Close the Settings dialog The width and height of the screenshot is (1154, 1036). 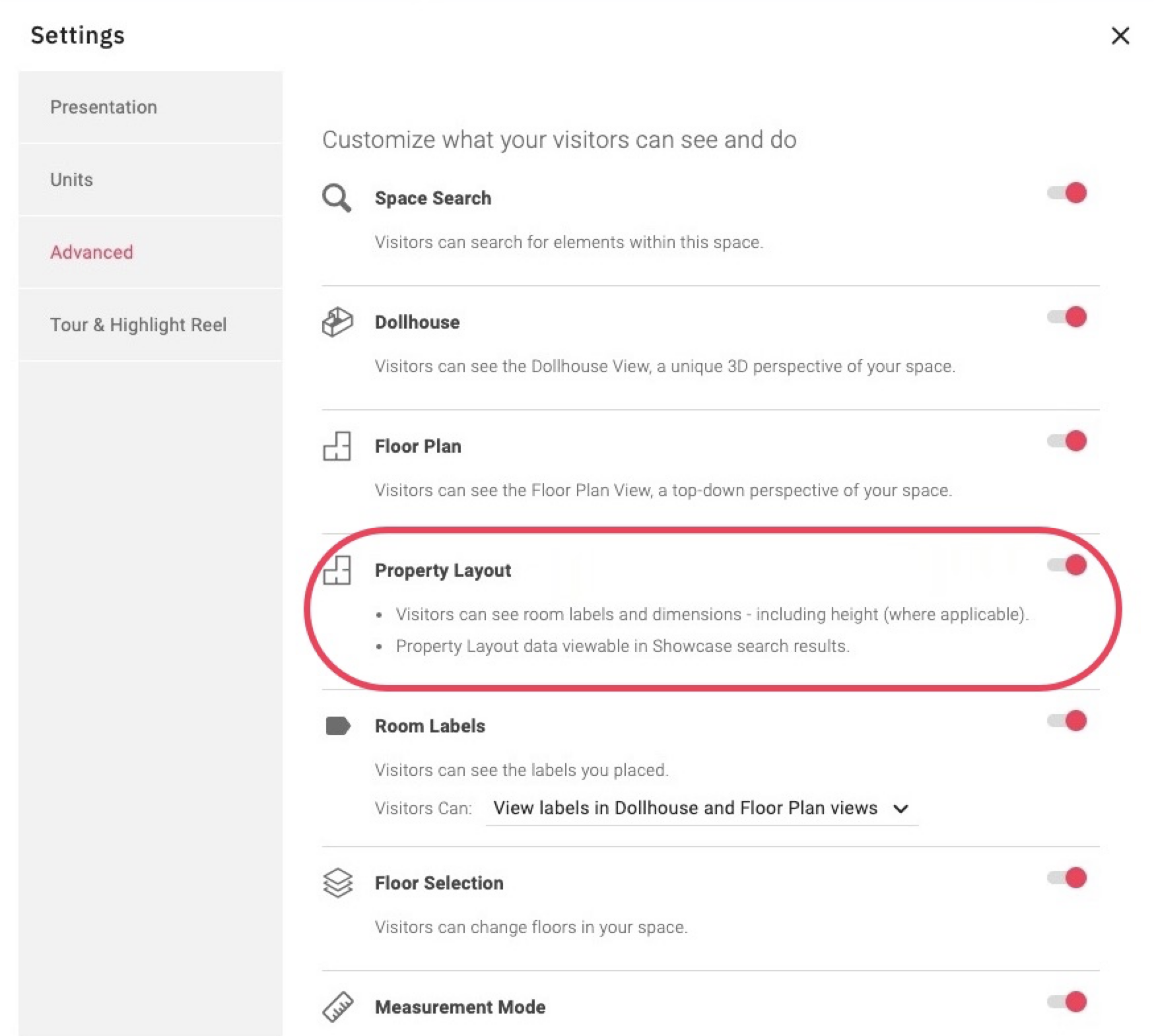(x=1120, y=36)
